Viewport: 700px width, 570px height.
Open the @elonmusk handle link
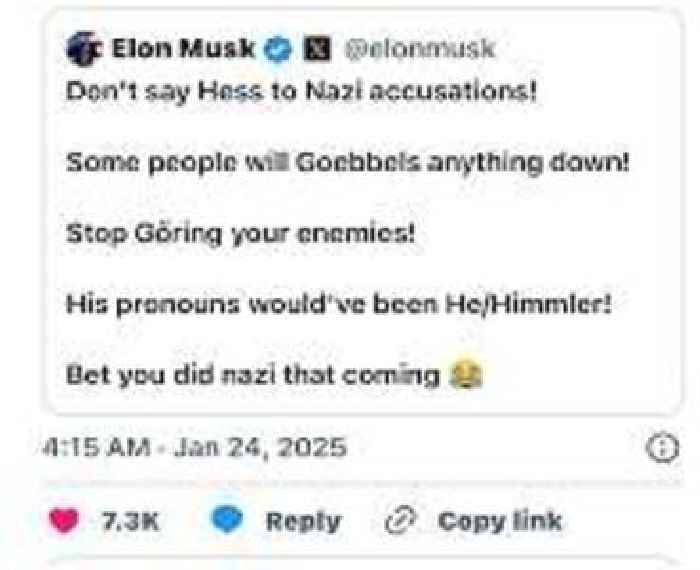click(420, 49)
